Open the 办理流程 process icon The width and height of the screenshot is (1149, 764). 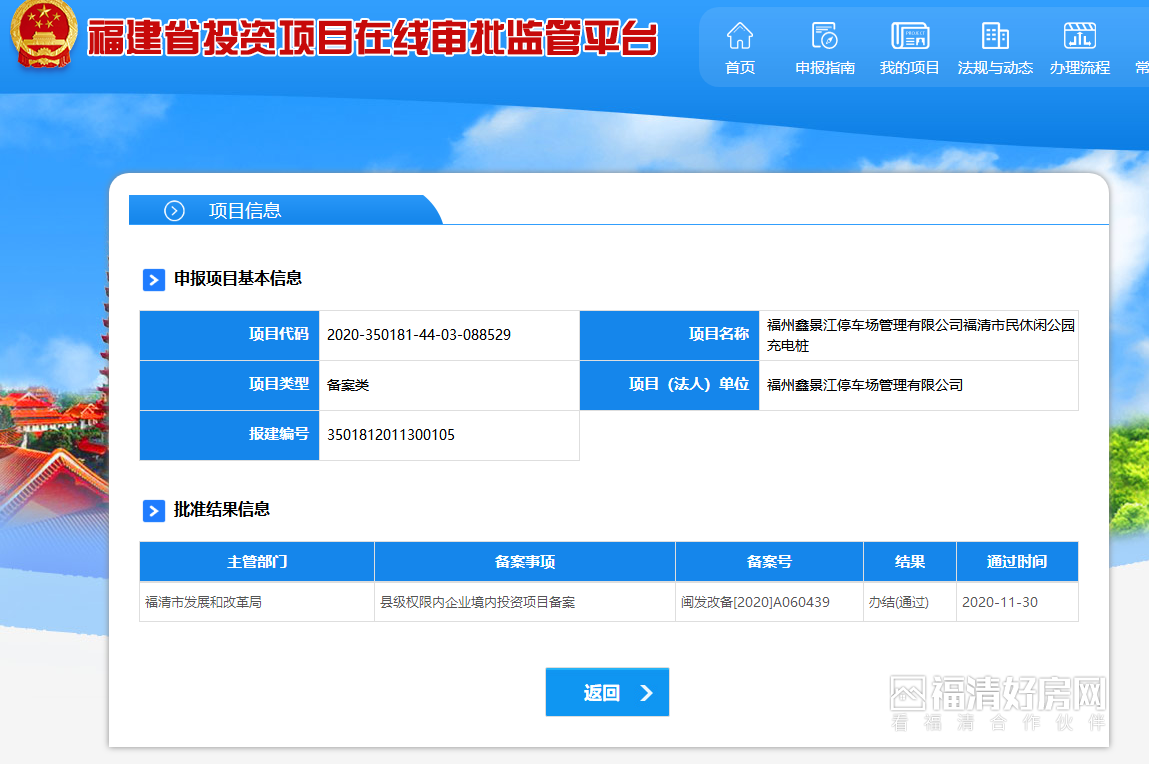point(1079,35)
